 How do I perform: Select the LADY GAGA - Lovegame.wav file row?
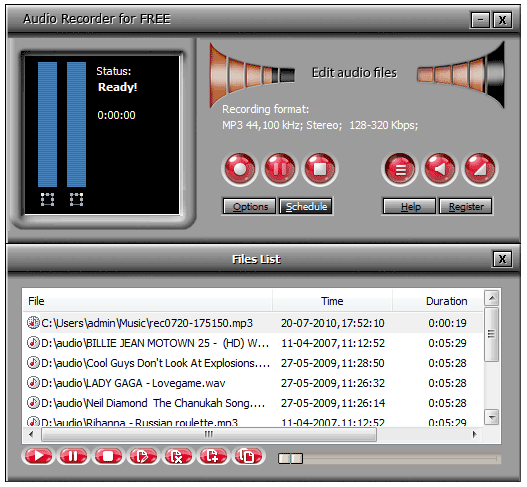[x=253, y=383]
